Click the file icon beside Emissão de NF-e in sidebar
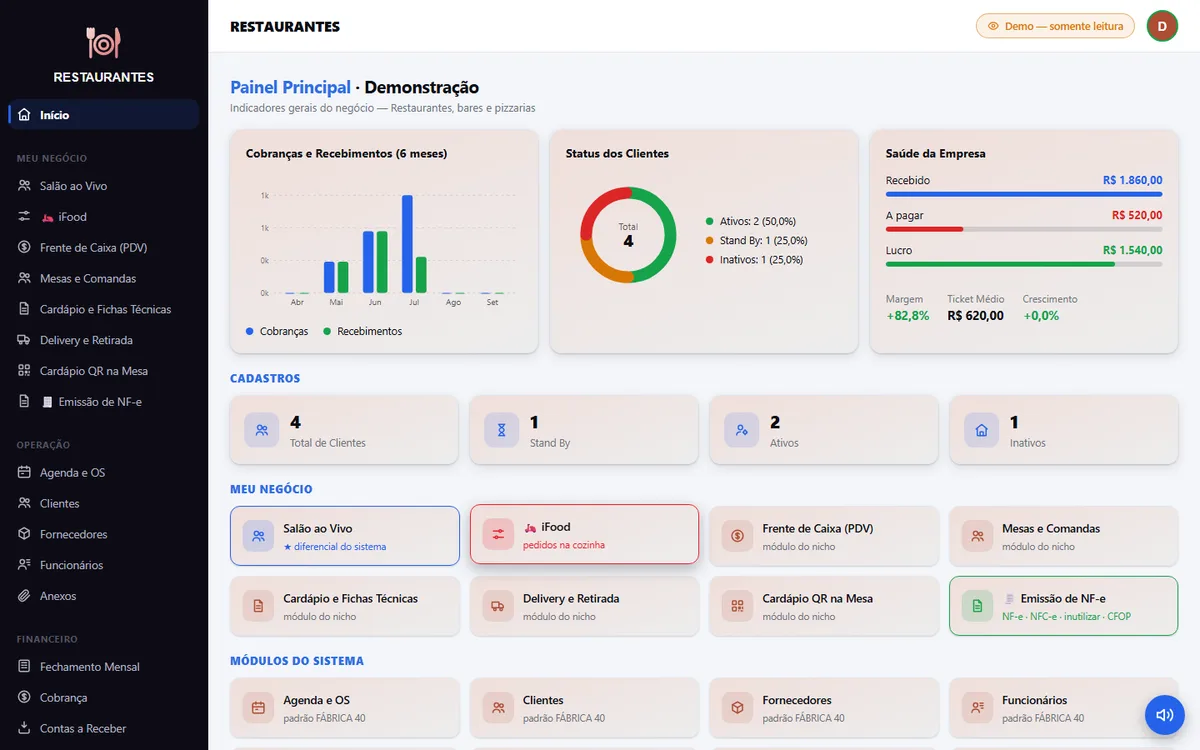The width and height of the screenshot is (1200, 750). click(24, 402)
